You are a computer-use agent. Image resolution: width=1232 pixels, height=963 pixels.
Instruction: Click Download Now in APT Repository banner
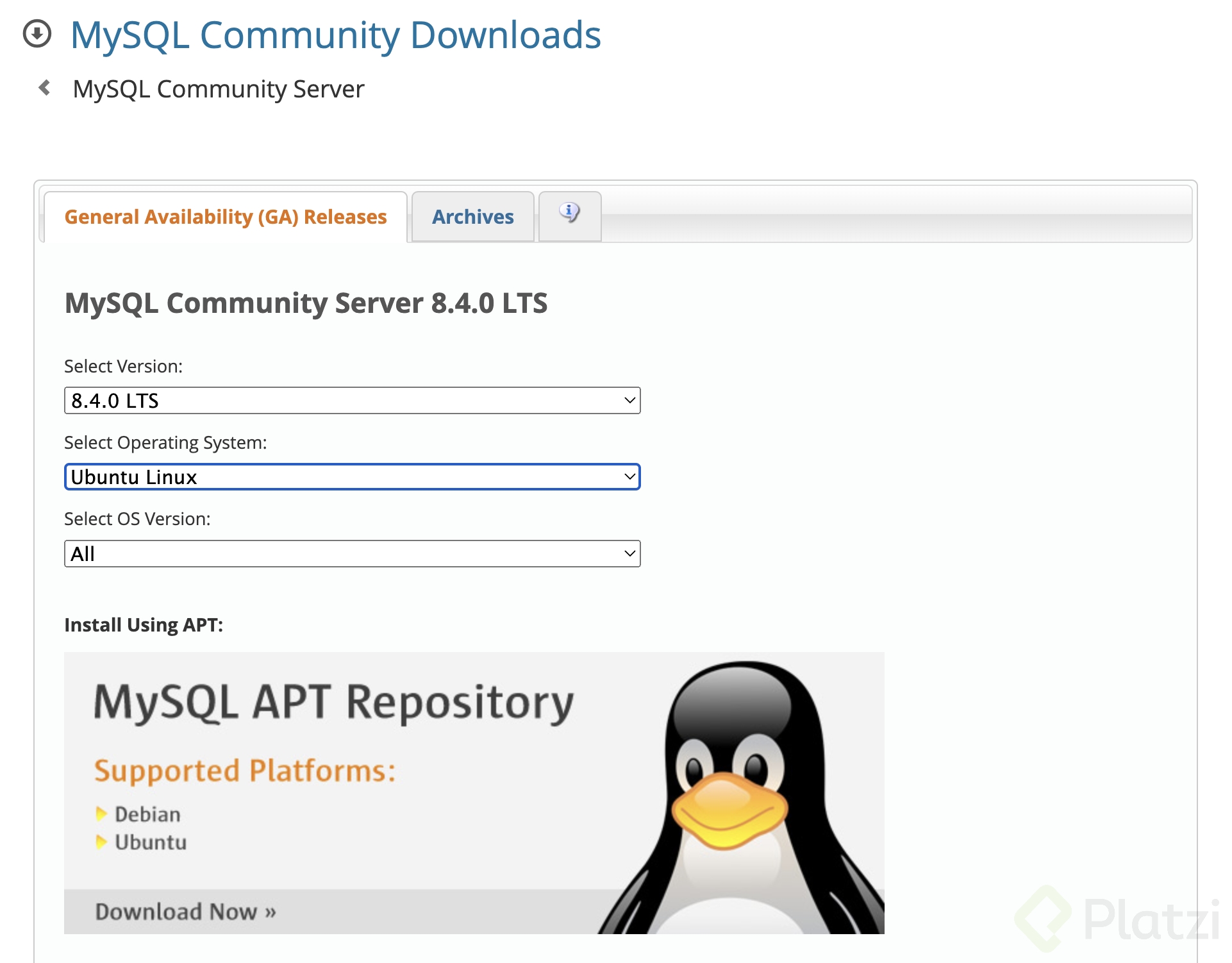pos(186,912)
